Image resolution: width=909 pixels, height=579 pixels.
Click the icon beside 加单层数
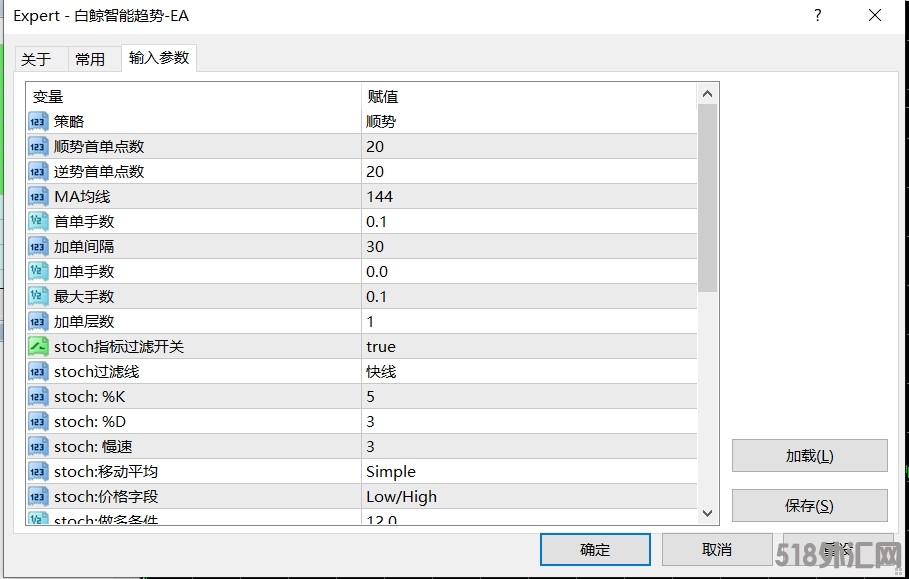tap(38, 322)
